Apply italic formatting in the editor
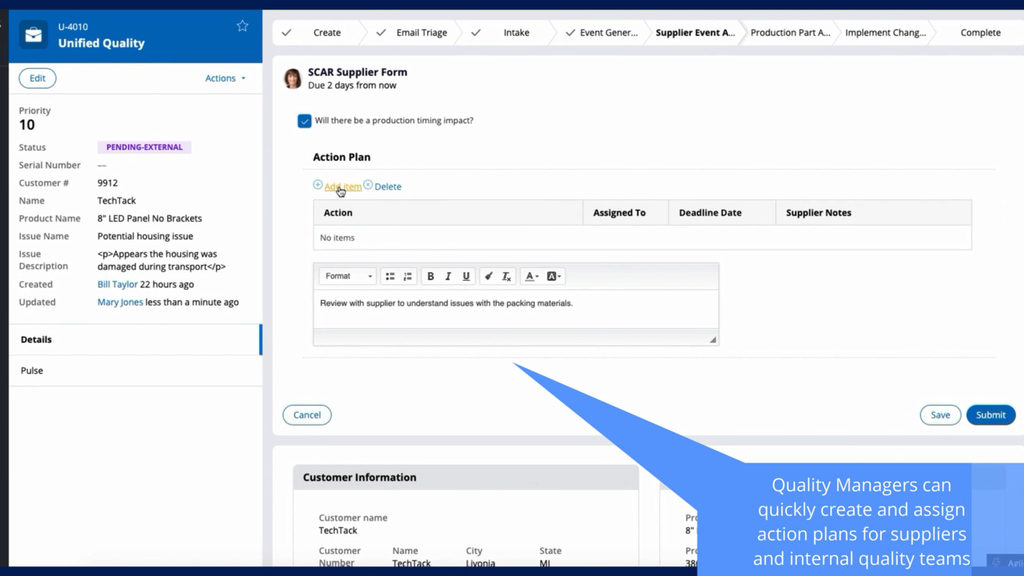1024x576 pixels. tap(448, 276)
